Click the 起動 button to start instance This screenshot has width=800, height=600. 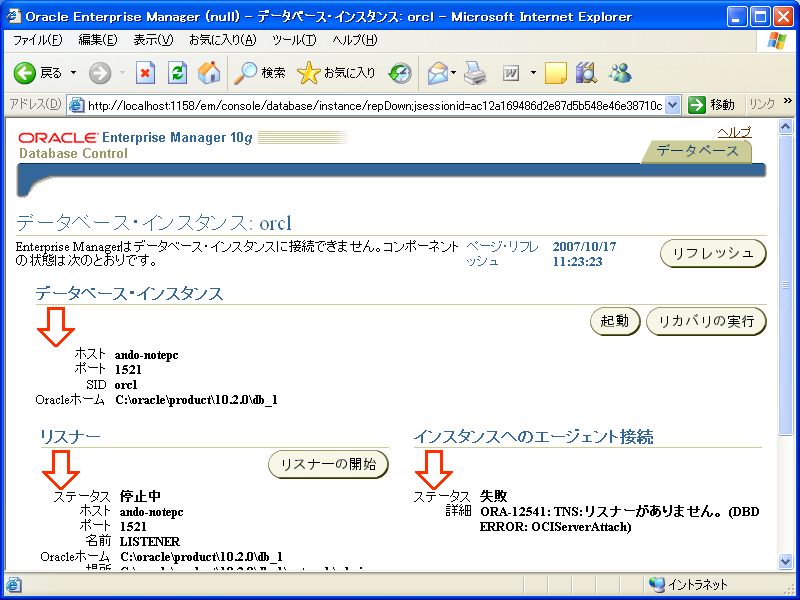(614, 321)
